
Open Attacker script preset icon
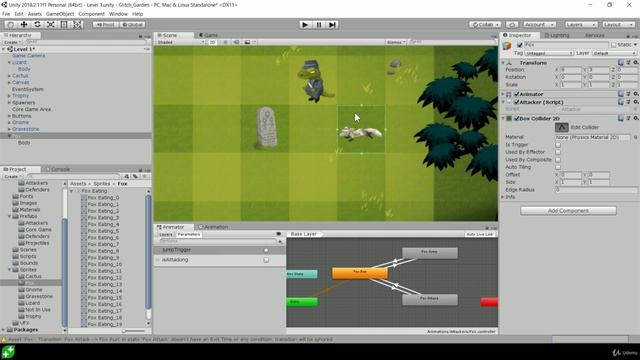coord(628,102)
